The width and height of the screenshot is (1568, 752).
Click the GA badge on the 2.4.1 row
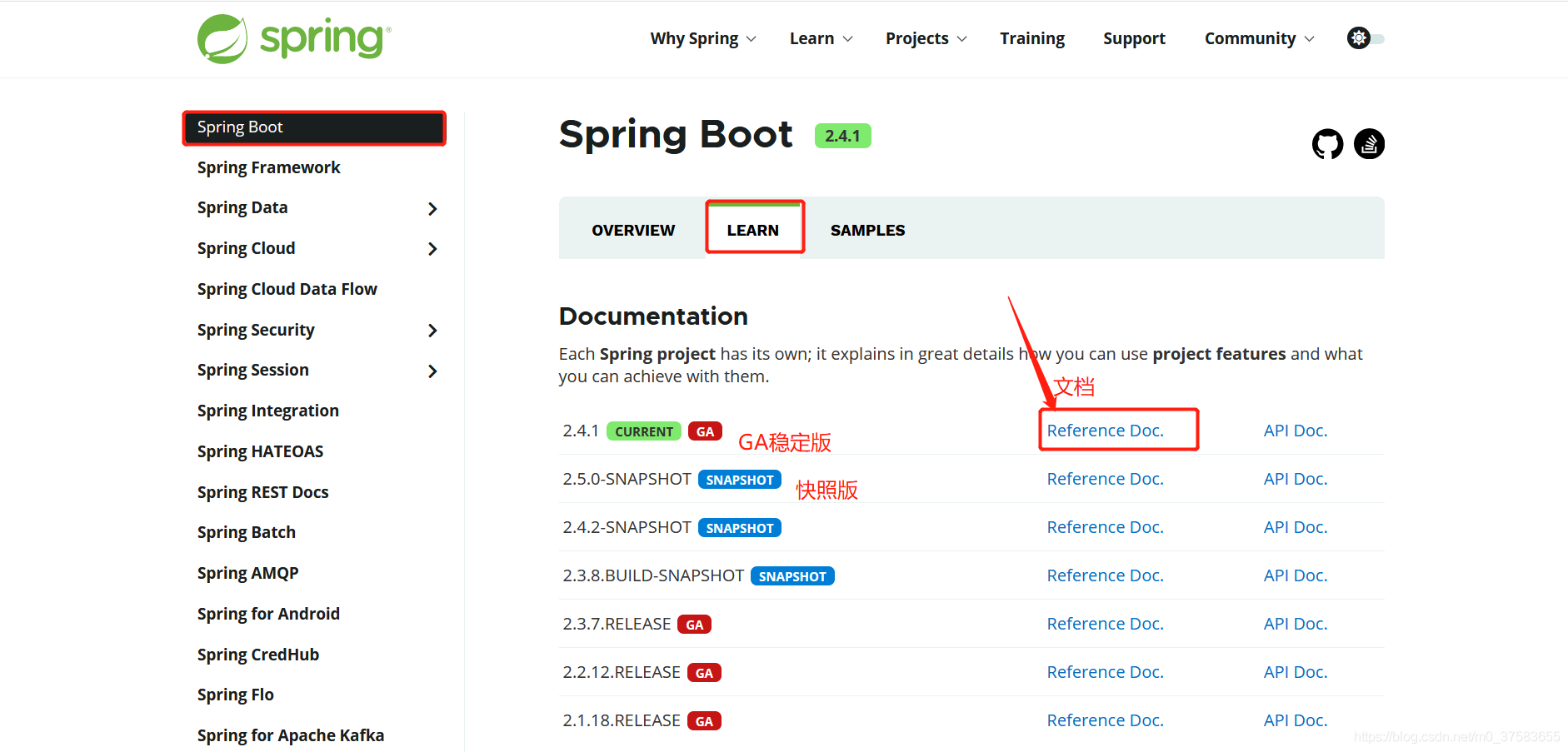pyautogui.click(x=705, y=431)
